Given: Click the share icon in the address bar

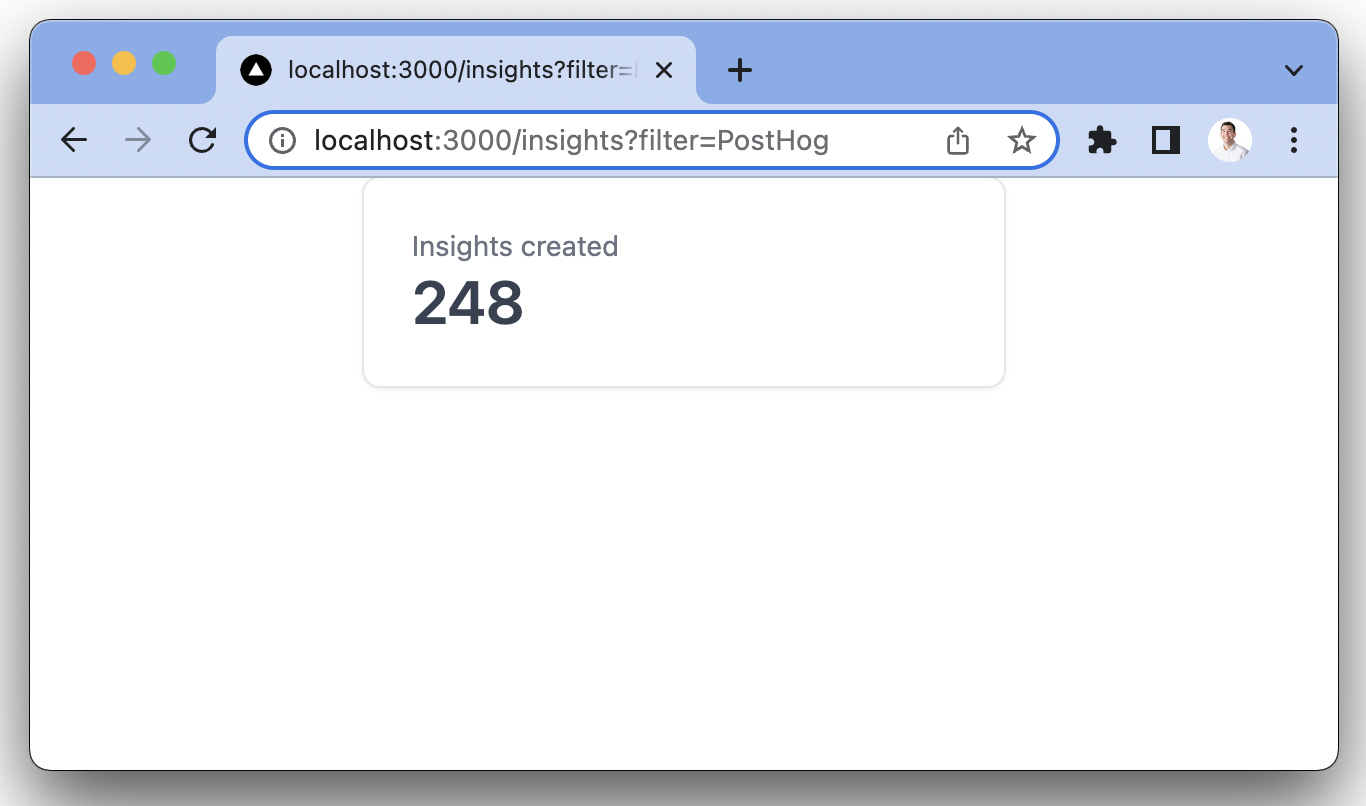Looking at the screenshot, I should pos(957,140).
